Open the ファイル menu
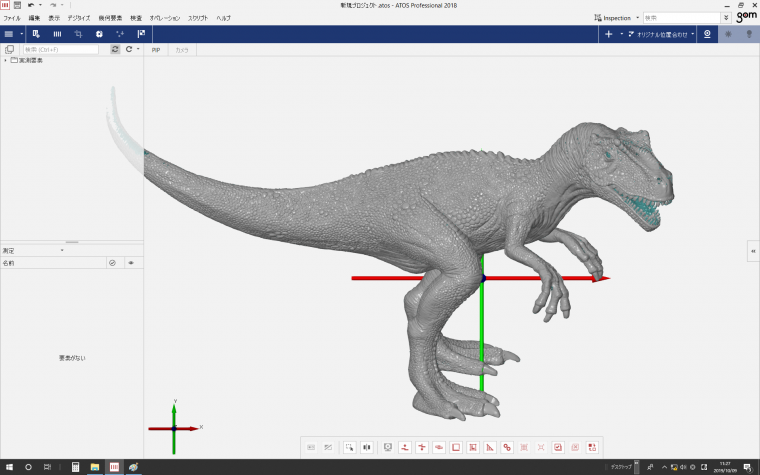 12,18
